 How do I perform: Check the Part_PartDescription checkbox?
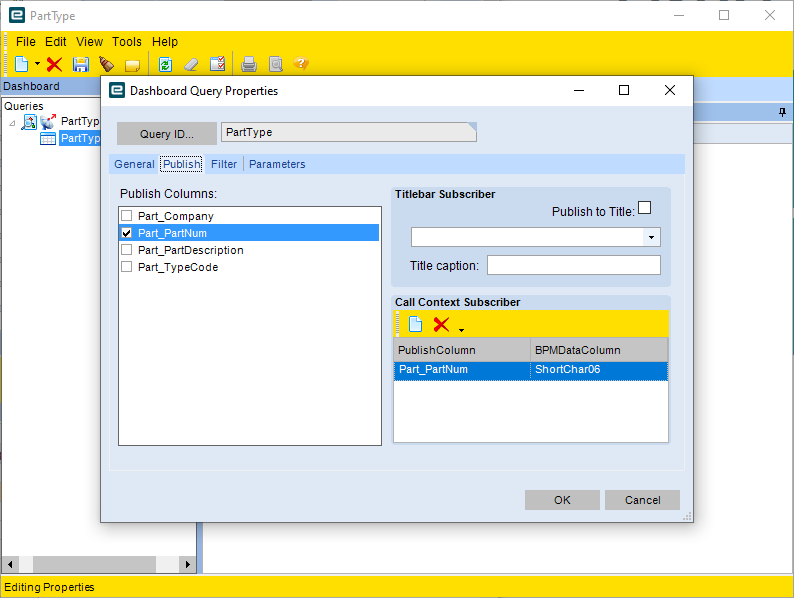(x=127, y=250)
